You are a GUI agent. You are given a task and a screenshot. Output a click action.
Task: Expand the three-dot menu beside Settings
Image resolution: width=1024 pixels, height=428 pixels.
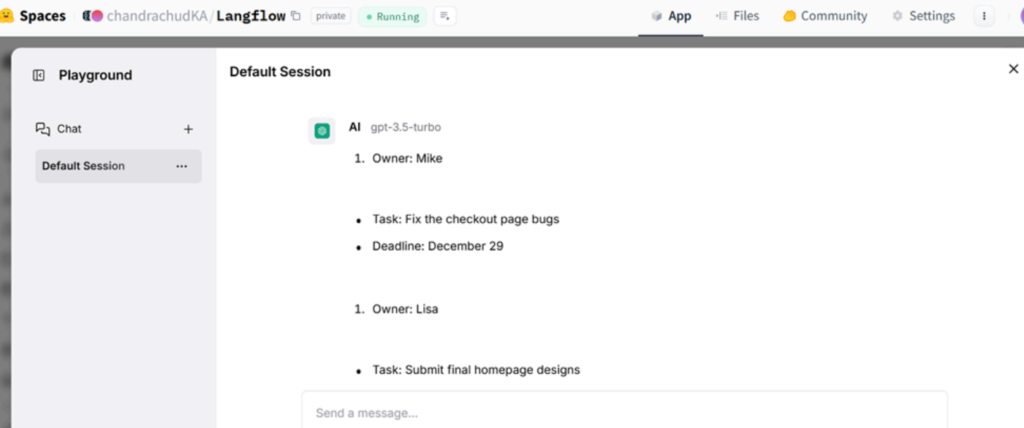coord(984,16)
